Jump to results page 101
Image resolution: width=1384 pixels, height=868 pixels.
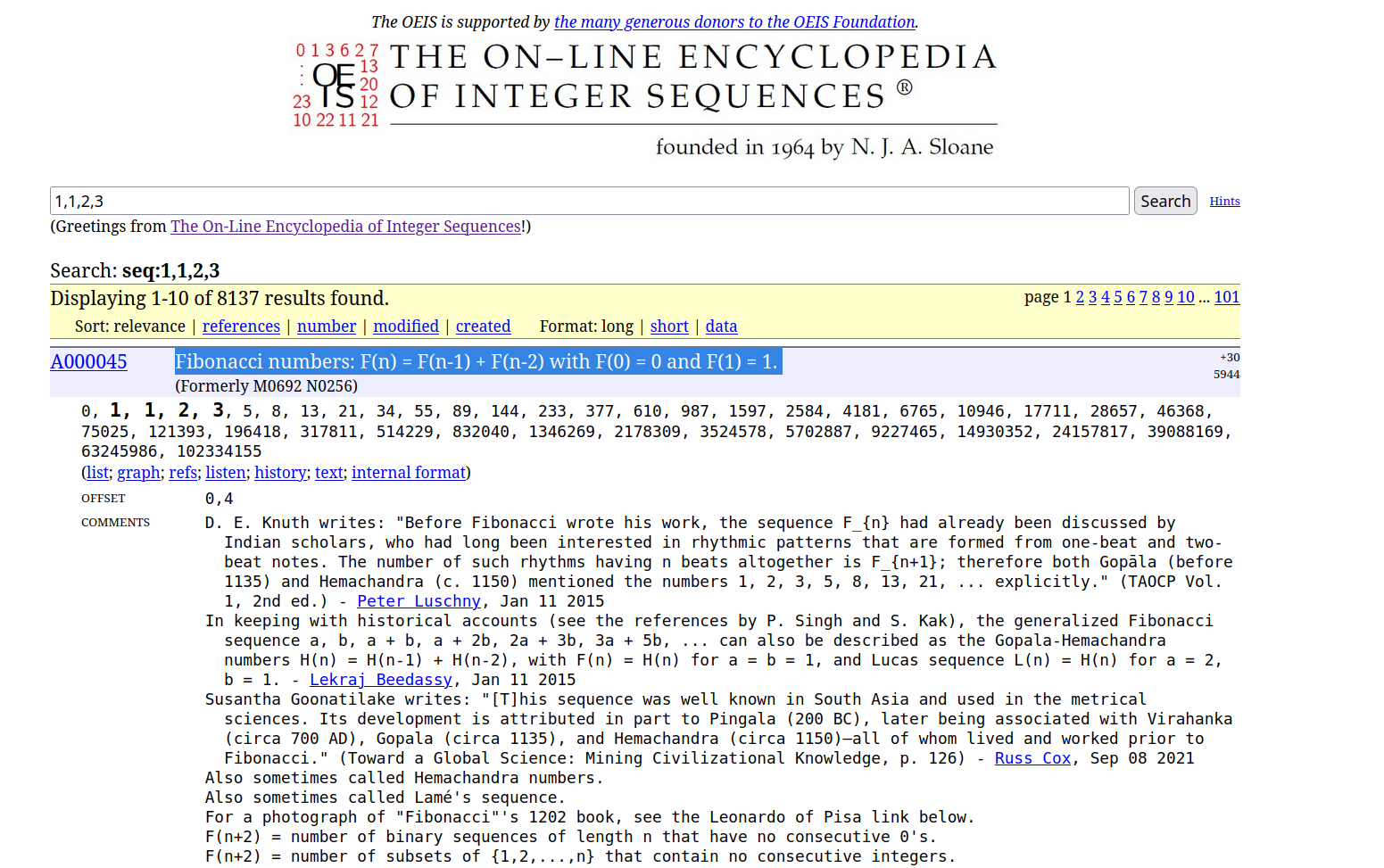pyautogui.click(x=1226, y=297)
